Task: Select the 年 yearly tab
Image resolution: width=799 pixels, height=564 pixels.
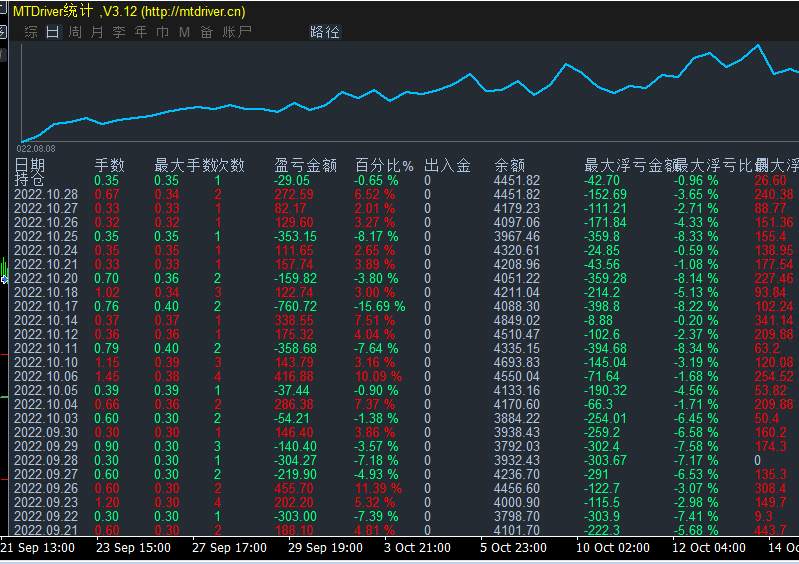Action: pyautogui.click(x=141, y=32)
